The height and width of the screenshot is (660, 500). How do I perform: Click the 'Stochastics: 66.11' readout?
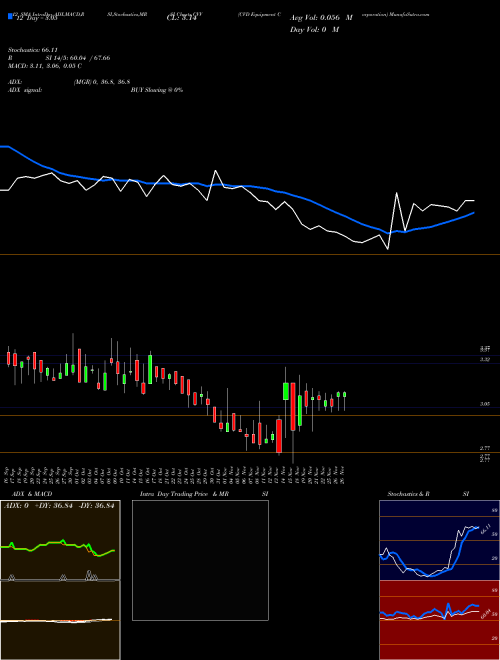pos(33,50)
